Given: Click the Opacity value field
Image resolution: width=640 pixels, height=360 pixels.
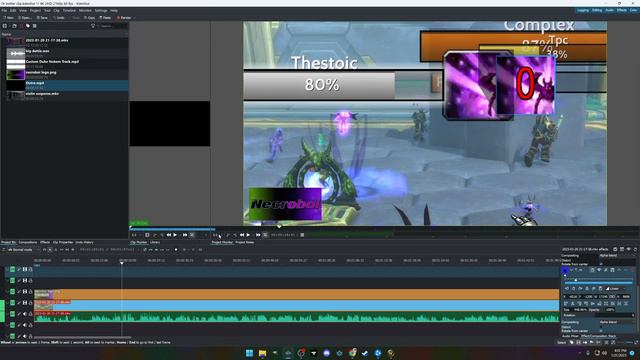Looking at the screenshot, I should (x=610, y=310).
